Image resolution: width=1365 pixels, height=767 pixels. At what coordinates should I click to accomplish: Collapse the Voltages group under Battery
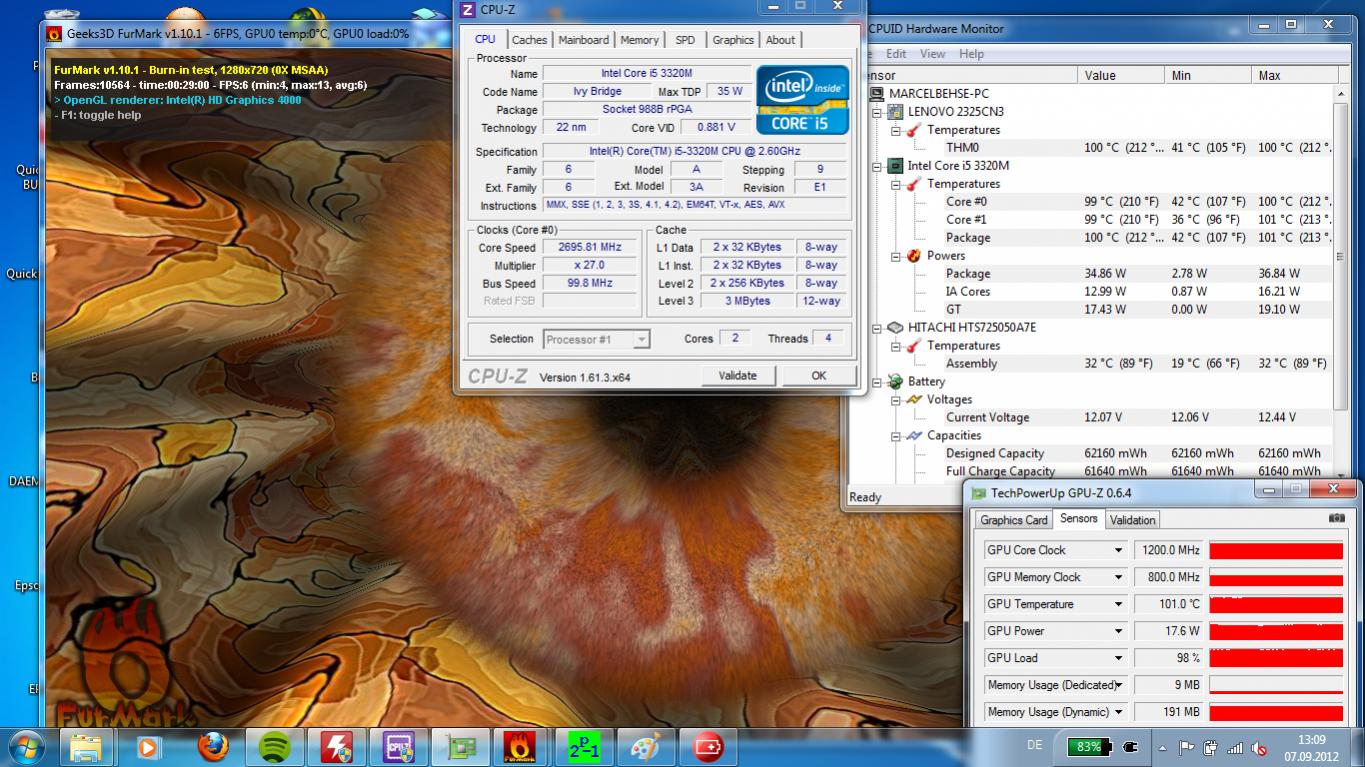(896, 400)
